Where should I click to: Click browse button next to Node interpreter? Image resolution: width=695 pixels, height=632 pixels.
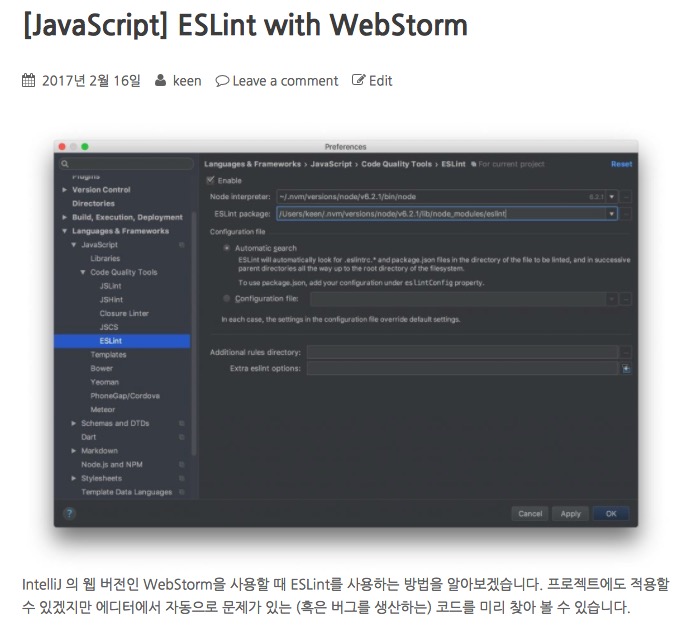coord(625,196)
